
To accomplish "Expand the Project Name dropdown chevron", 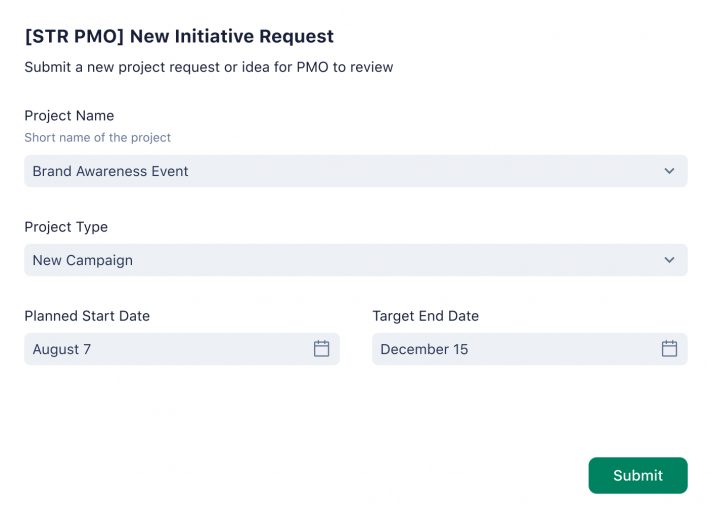I will (x=669, y=171).
